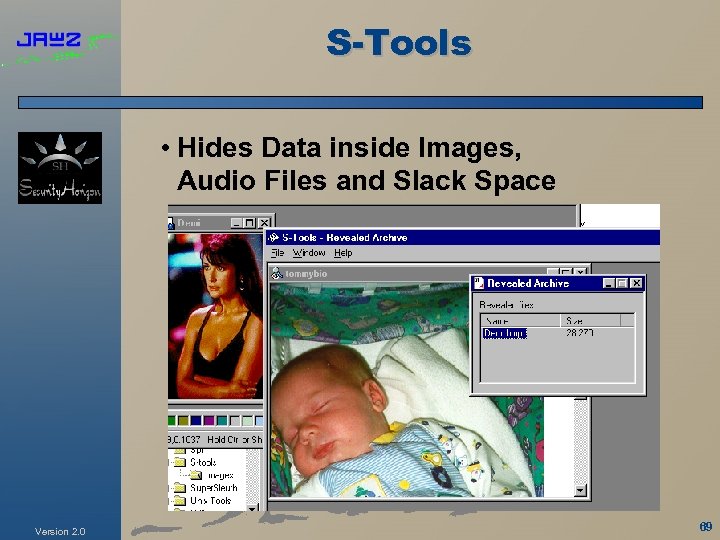Click the S-tools tree label

click(203, 462)
